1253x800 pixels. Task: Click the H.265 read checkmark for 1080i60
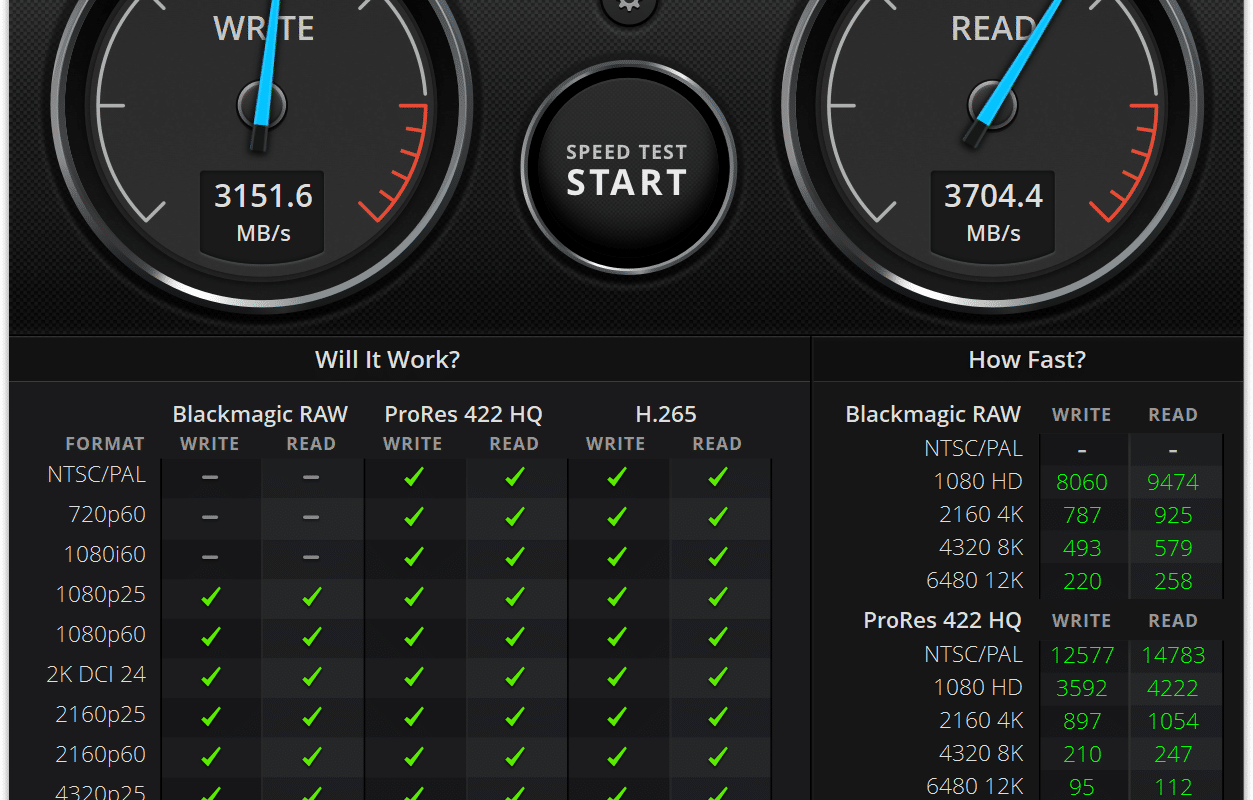tap(717, 557)
